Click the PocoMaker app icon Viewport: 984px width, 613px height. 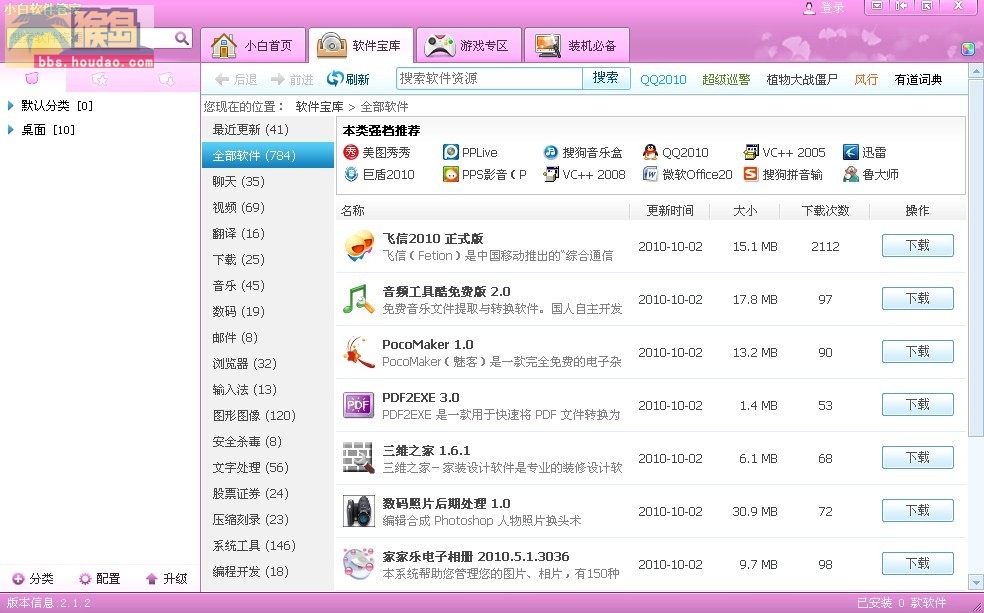tap(359, 352)
